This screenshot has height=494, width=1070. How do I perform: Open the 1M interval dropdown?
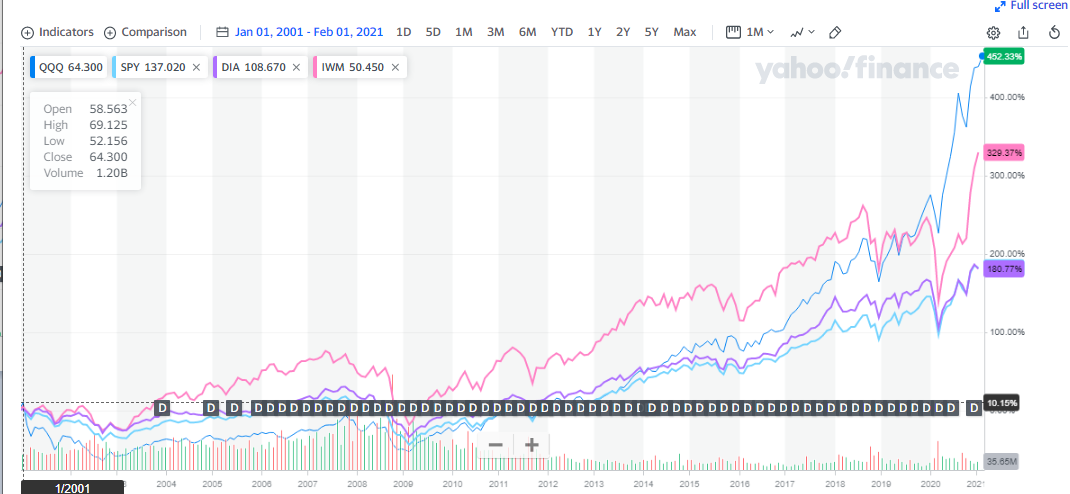[x=750, y=32]
